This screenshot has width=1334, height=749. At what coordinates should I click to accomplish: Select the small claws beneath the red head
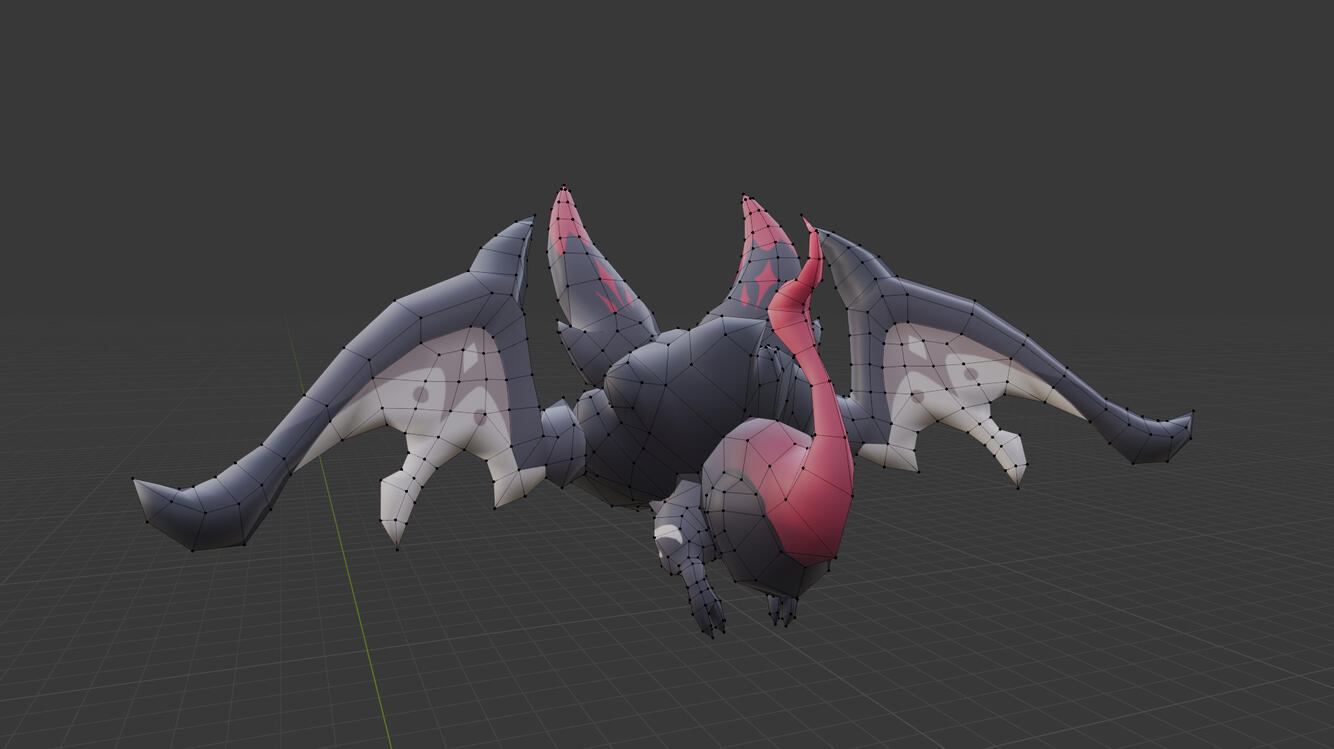pos(783,610)
